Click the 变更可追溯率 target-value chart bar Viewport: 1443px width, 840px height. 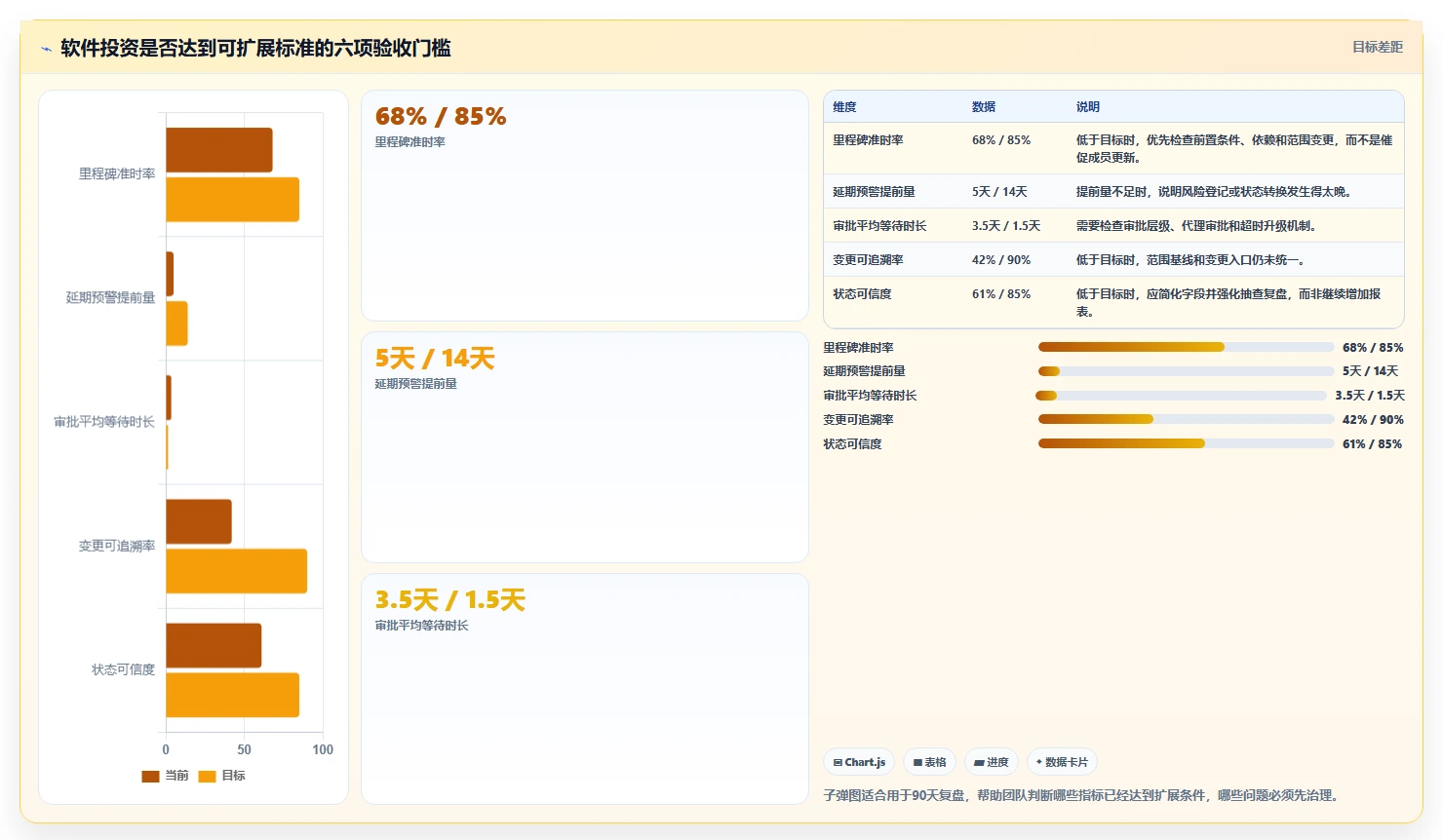click(x=237, y=571)
